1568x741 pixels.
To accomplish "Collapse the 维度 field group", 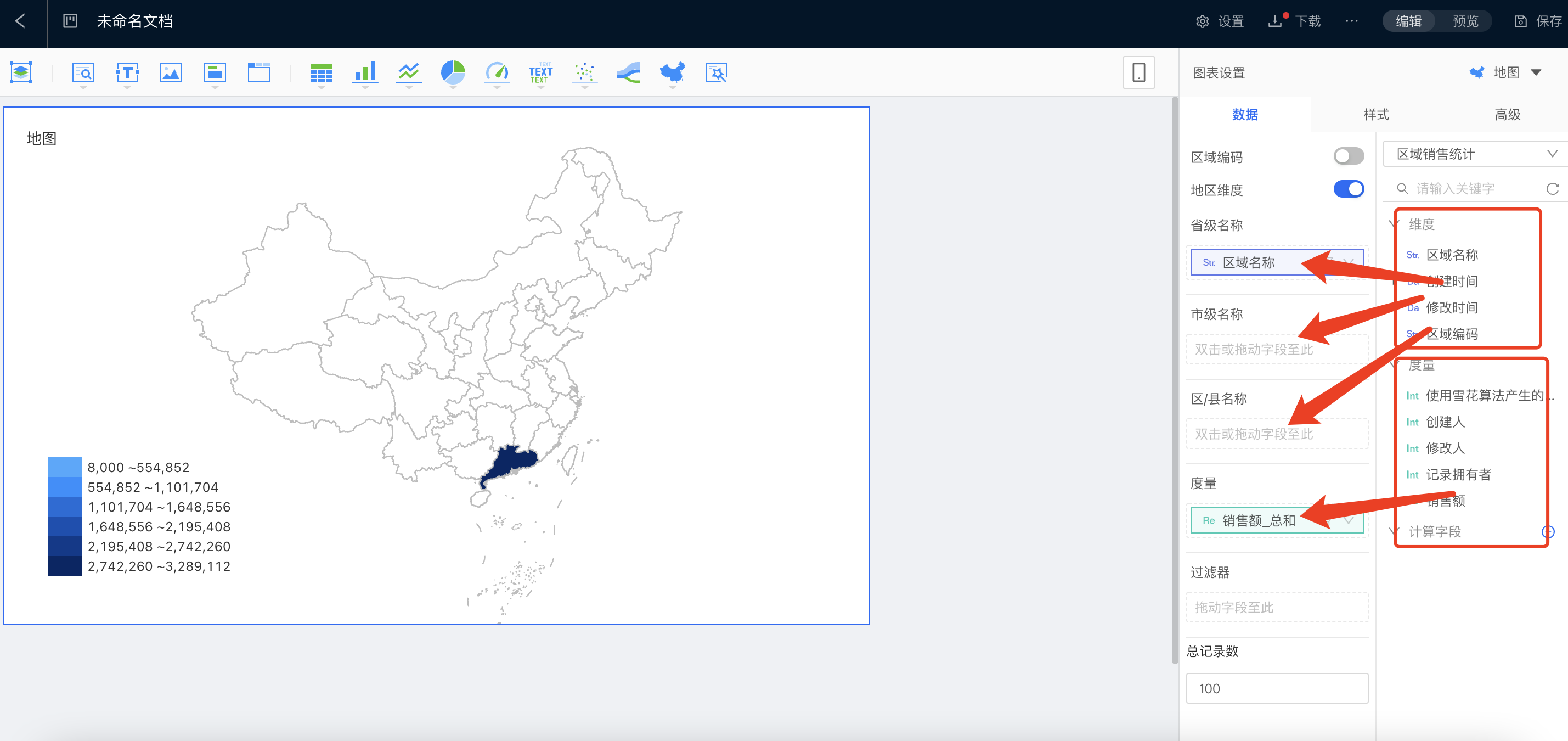I will [1394, 224].
